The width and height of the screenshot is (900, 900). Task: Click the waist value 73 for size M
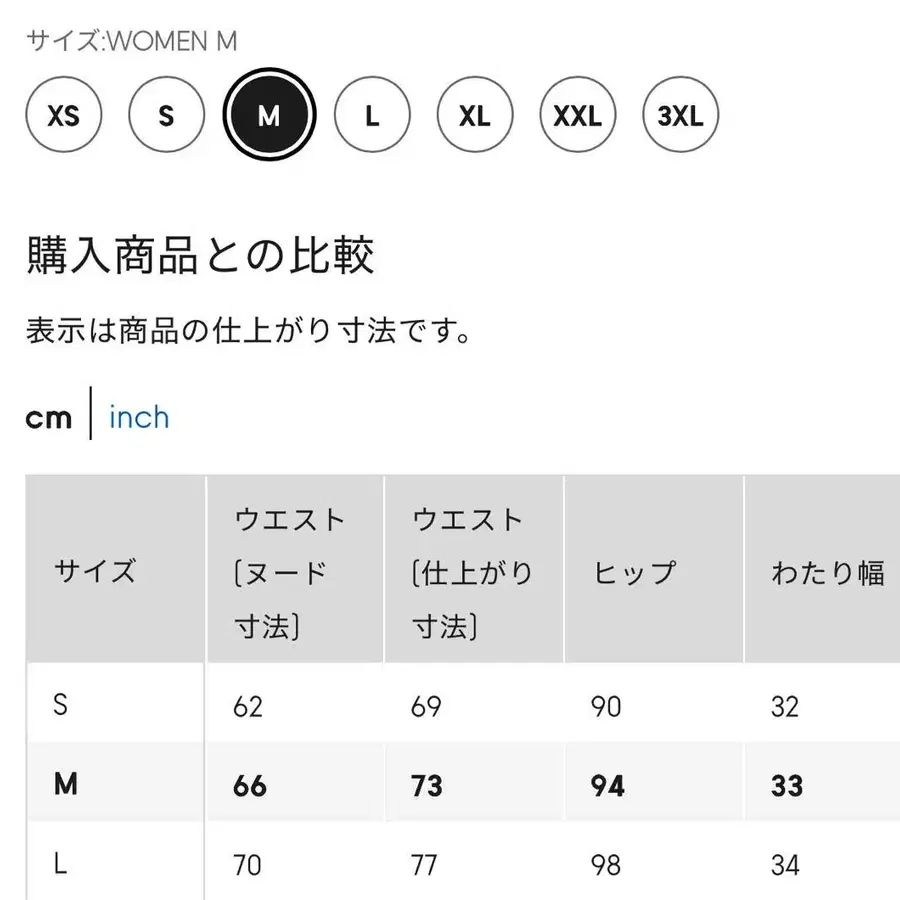coord(426,783)
